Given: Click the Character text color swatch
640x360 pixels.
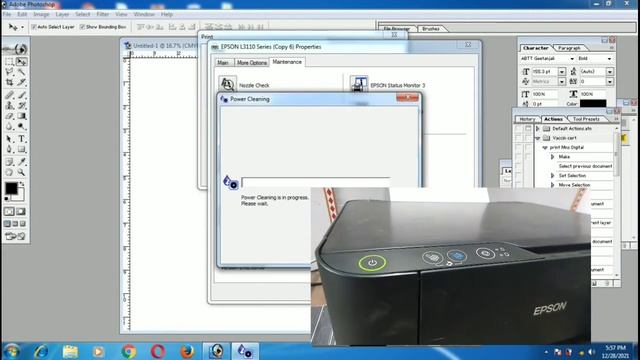Looking at the screenshot, I should point(593,104).
